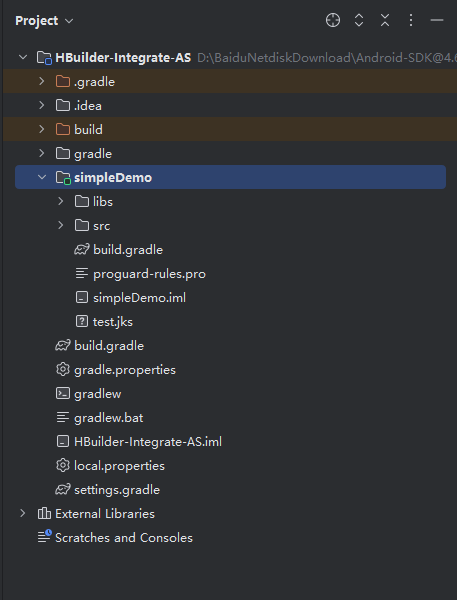Click the gradlew terminal script icon
This screenshot has width=457, height=600.
point(62,393)
